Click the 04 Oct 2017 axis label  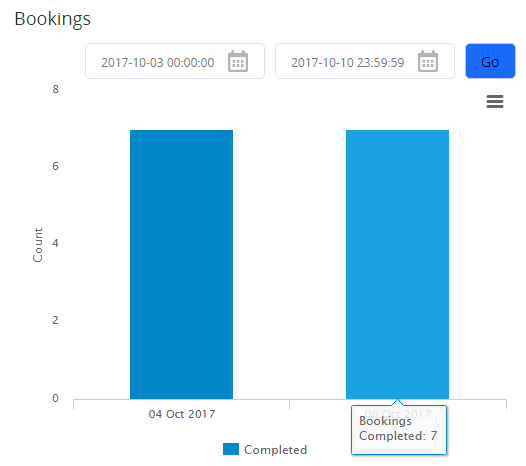click(182, 414)
